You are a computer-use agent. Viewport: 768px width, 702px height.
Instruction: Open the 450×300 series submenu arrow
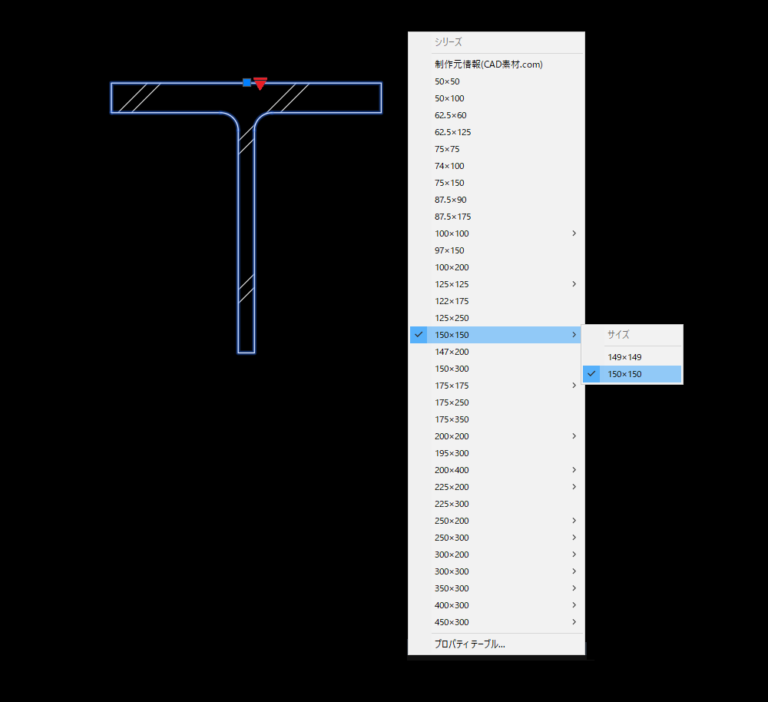pyautogui.click(x=573, y=622)
